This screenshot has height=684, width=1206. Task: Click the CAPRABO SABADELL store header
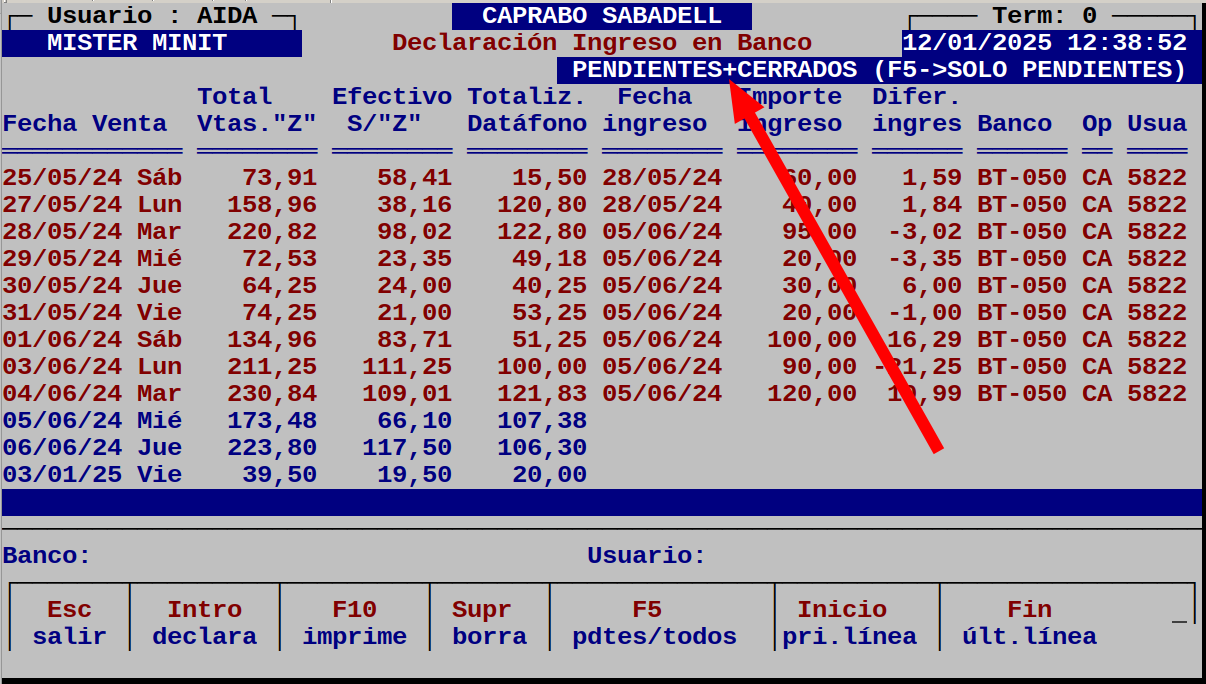click(x=601, y=16)
